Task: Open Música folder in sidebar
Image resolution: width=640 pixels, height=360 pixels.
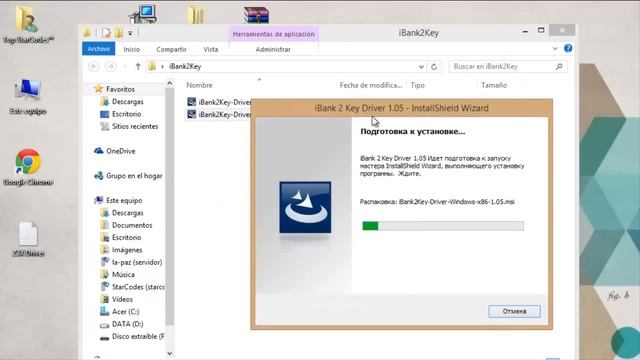Action: (123, 274)
